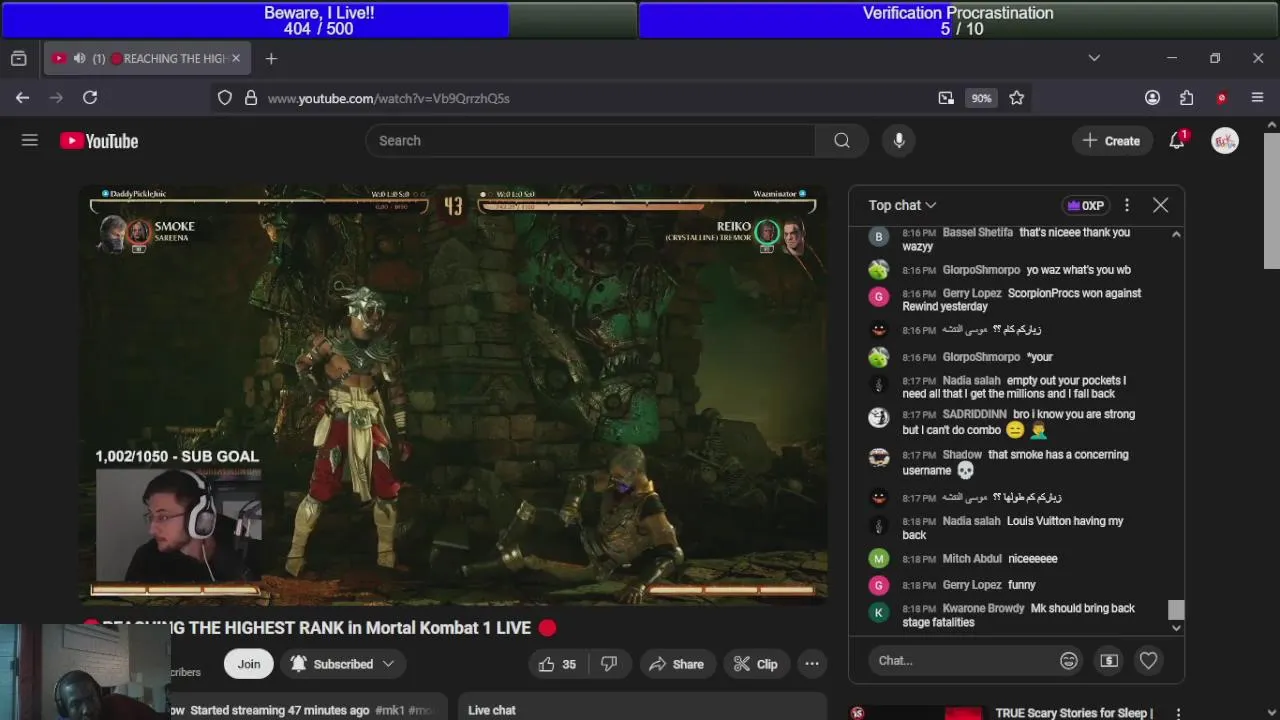Click Mitch Abdul chat author name
The width and height of the screenshot is (1280, 720).
(x=972, y=559)
